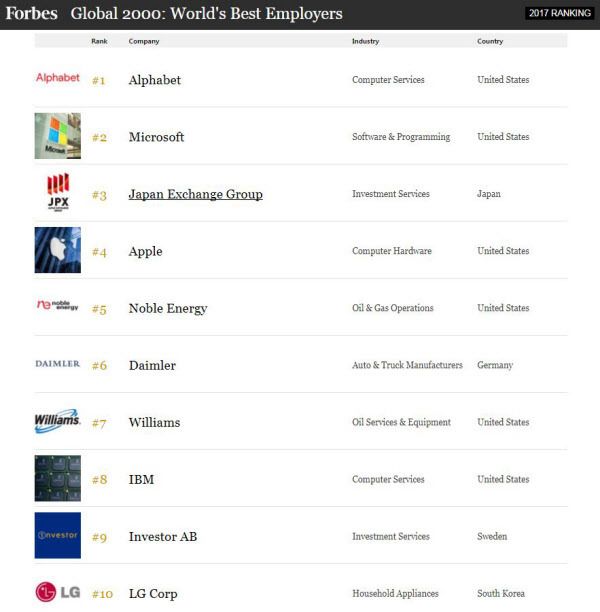Click 'United States' in Alphabet row
Image resolution: width=600 pixels, height=612 pixels.
click(503, 80)
